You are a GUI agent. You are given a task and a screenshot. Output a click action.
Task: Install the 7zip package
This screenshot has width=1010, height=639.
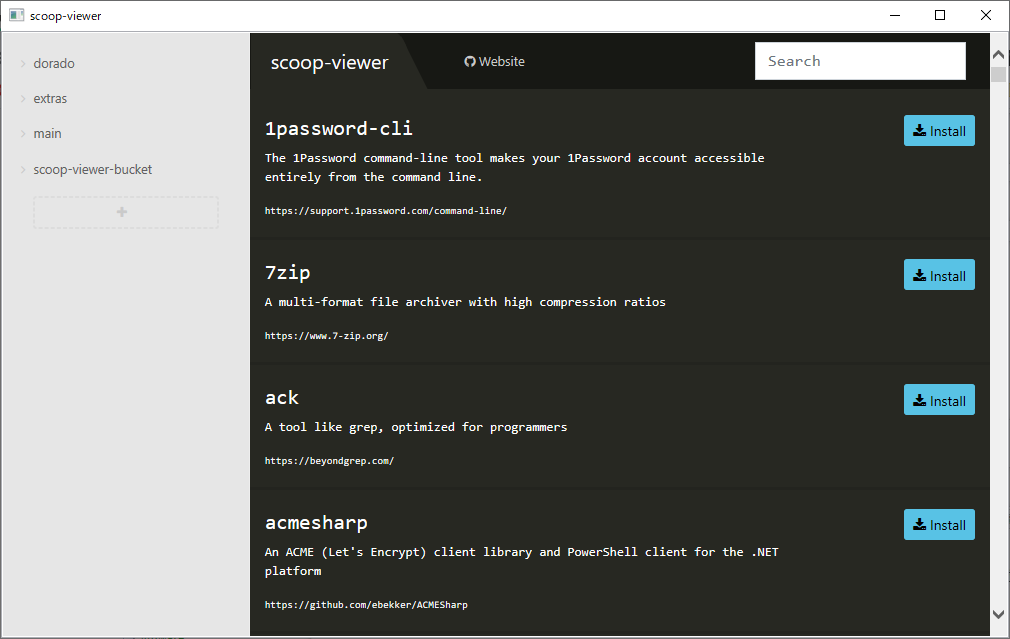938,275
